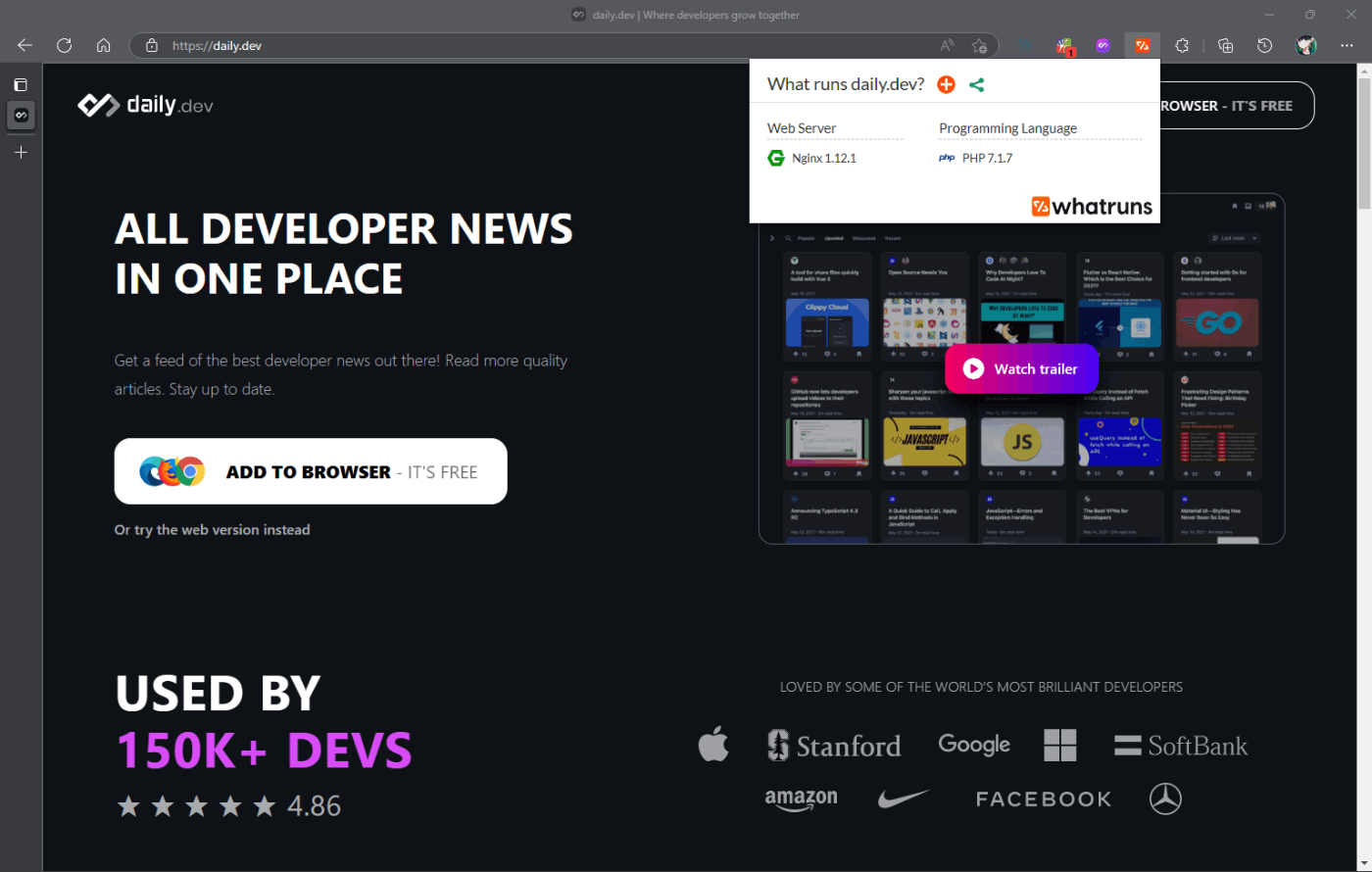Open the whatruns logo link in popup
This screenshot has height=872, width=1372.
pyautogui.click(x=1092, y=206)
